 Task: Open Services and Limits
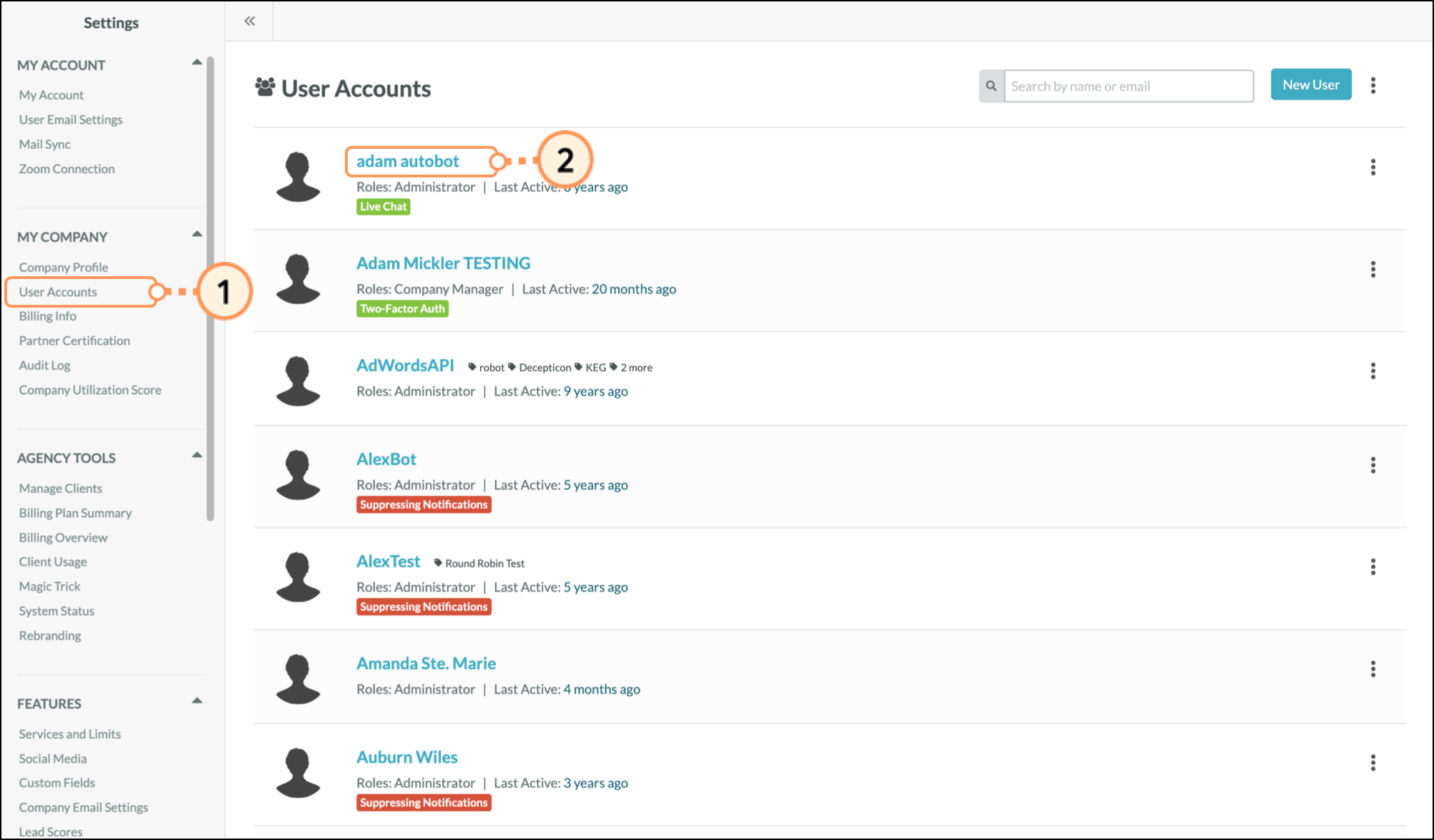pos(69,734)
